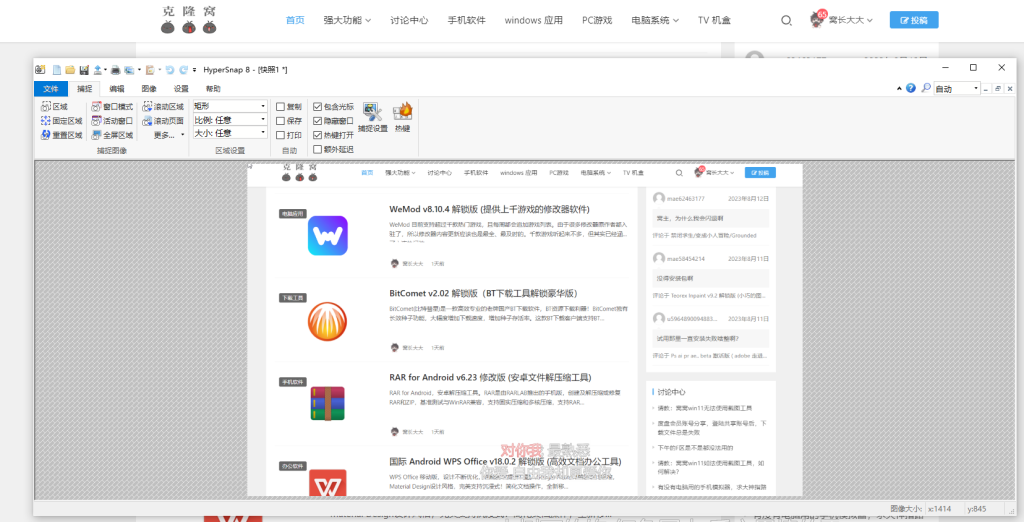This screenshot has width=1024, height=522.
Task: Switch to the 设置 ribbon tab
Action: tap(181, 89)
